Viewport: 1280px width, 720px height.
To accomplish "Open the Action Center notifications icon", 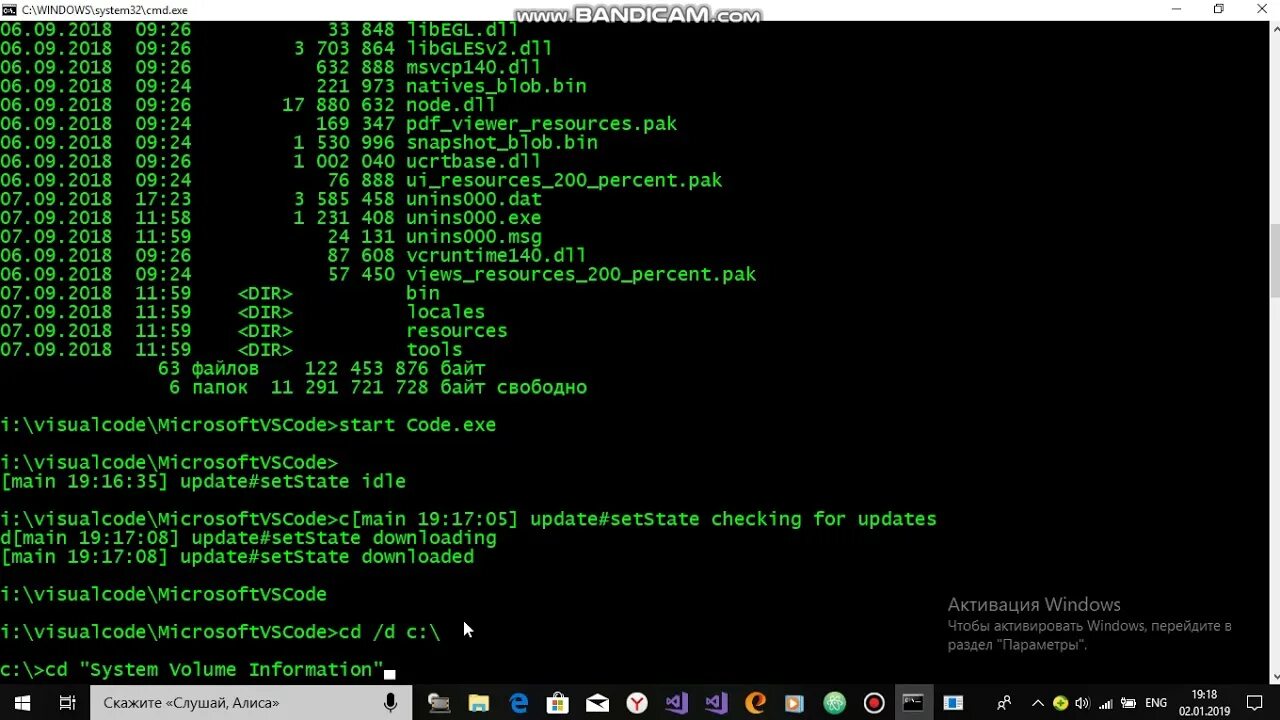I will 1255,703.
